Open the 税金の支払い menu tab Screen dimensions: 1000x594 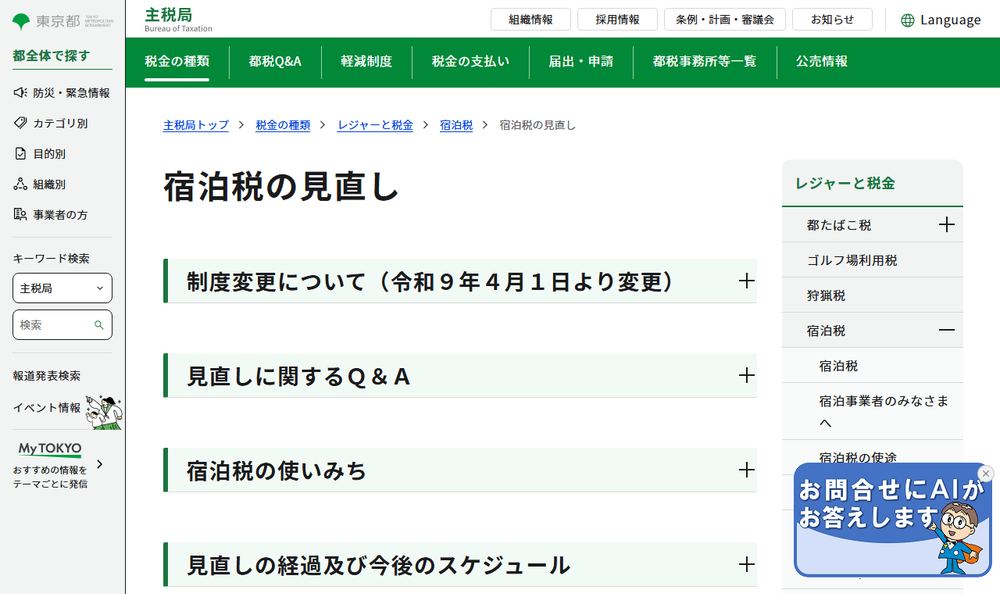pyautogui.click(x=470, y=61)
